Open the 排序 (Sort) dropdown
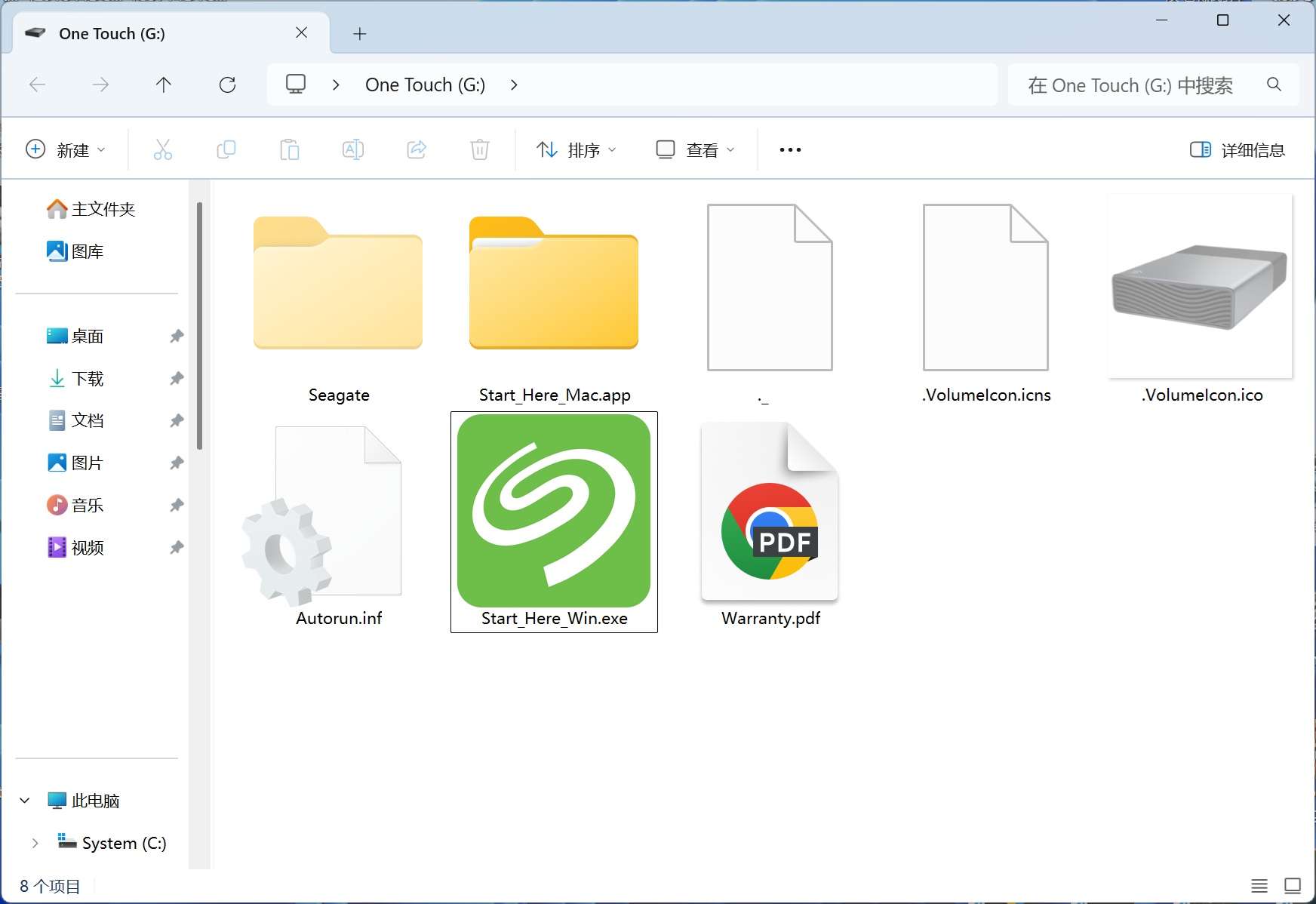Viewport: 1316px width, 904px height. point(577,149)
